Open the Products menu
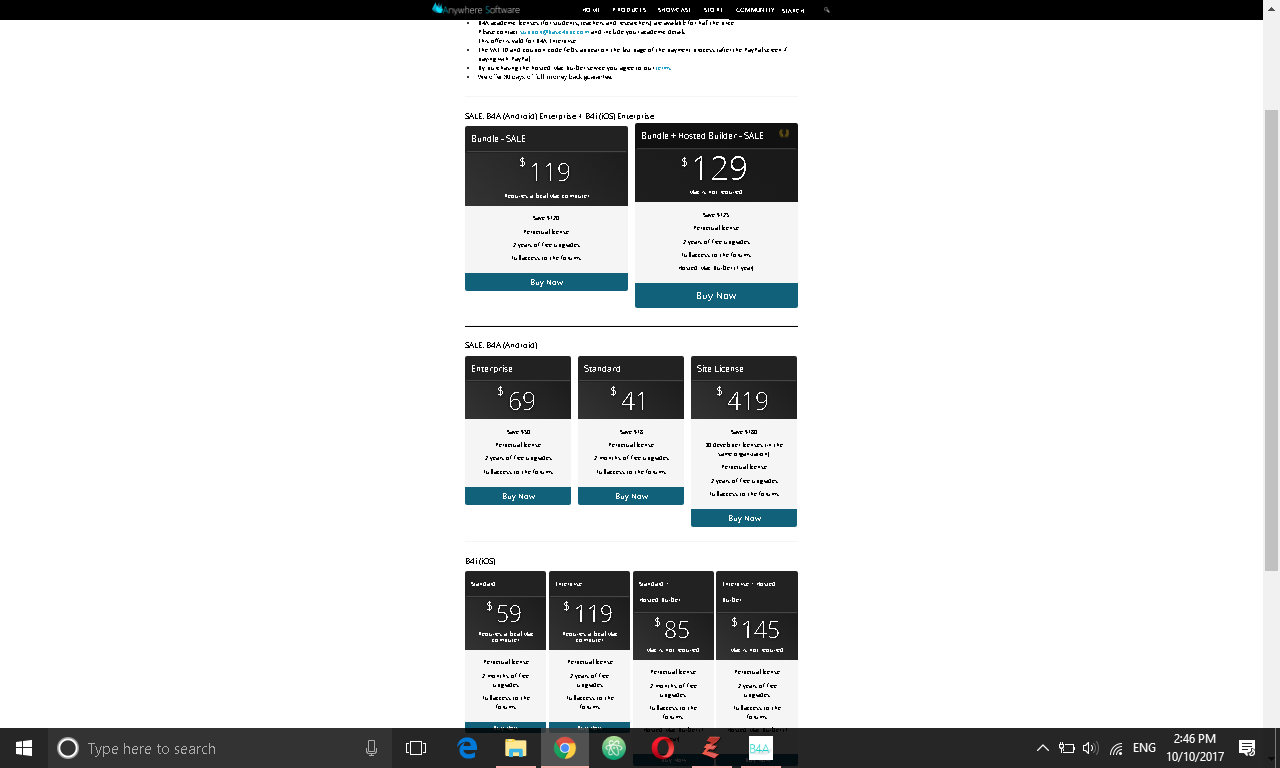Viewport: 1280px width, 768px height. click(x=630, y=10)
